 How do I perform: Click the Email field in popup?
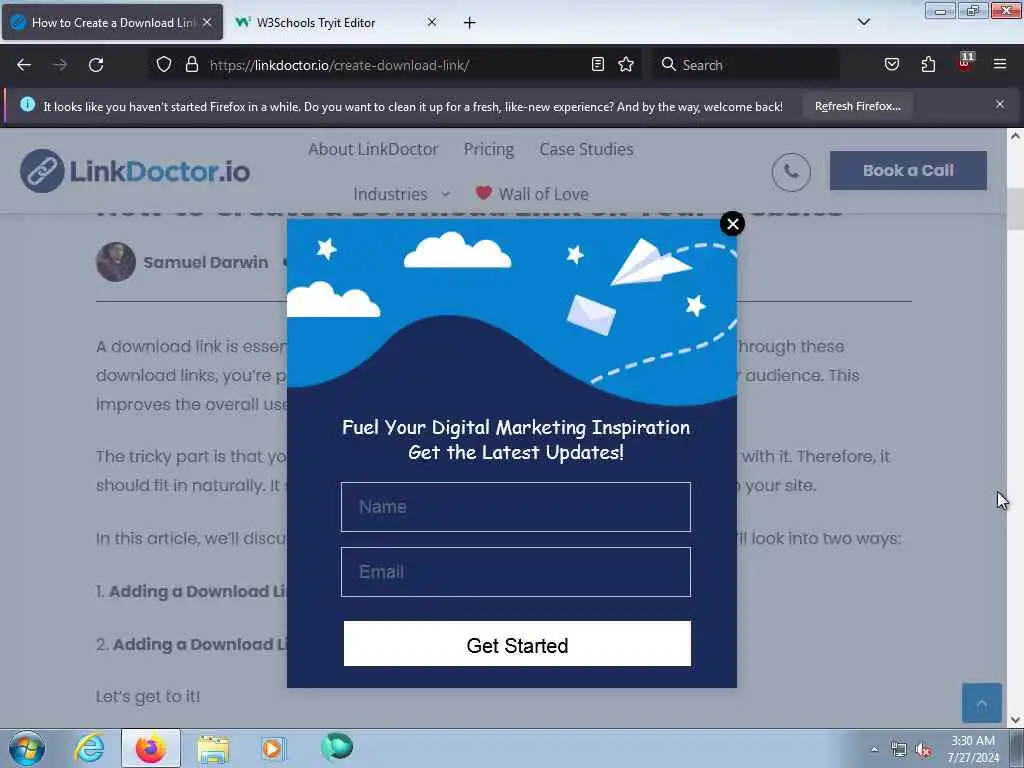515,572
